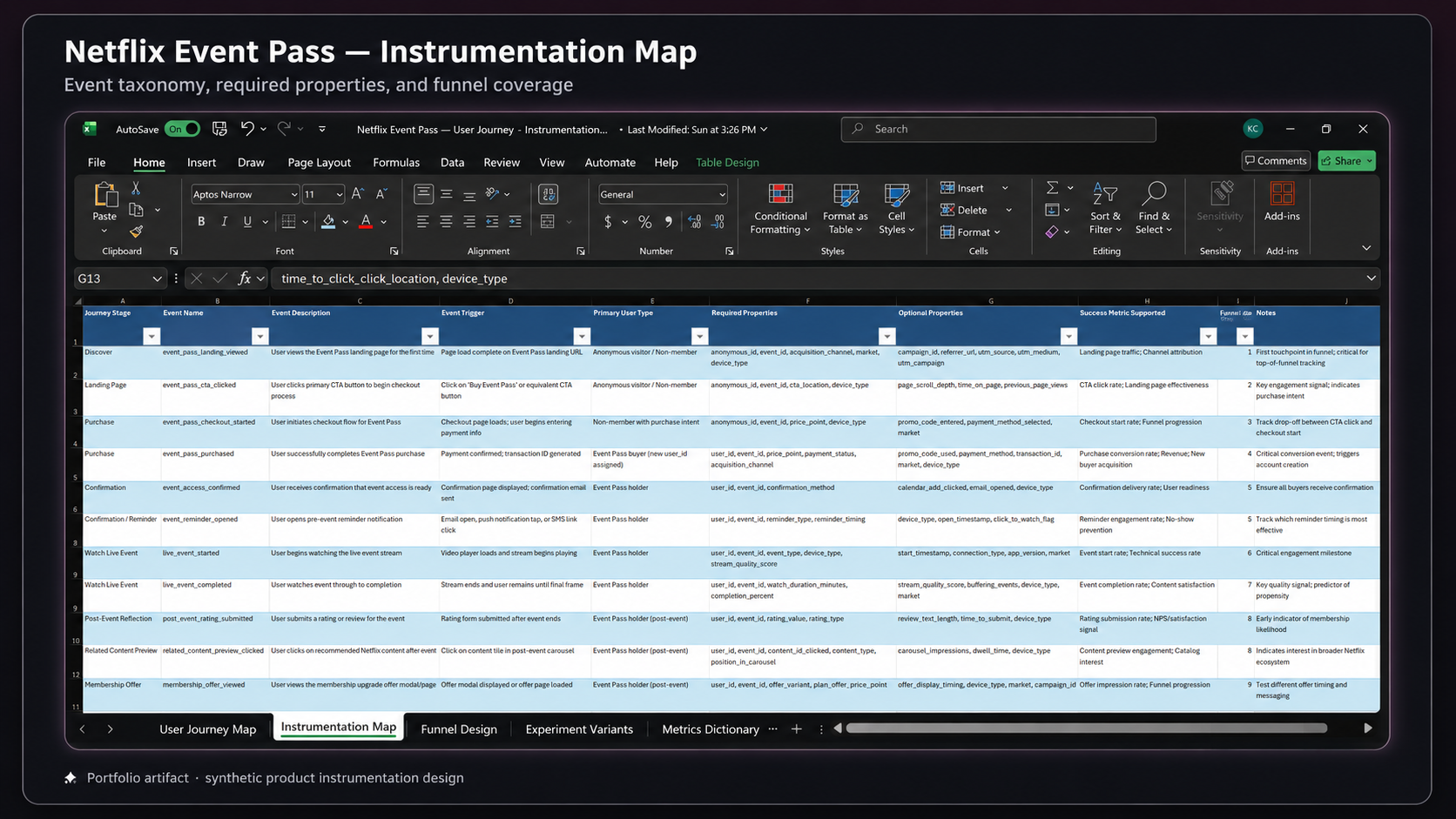Open the Number format General dropdown
Viewport: 1456px width, 819px height.
tap(722, 195)
